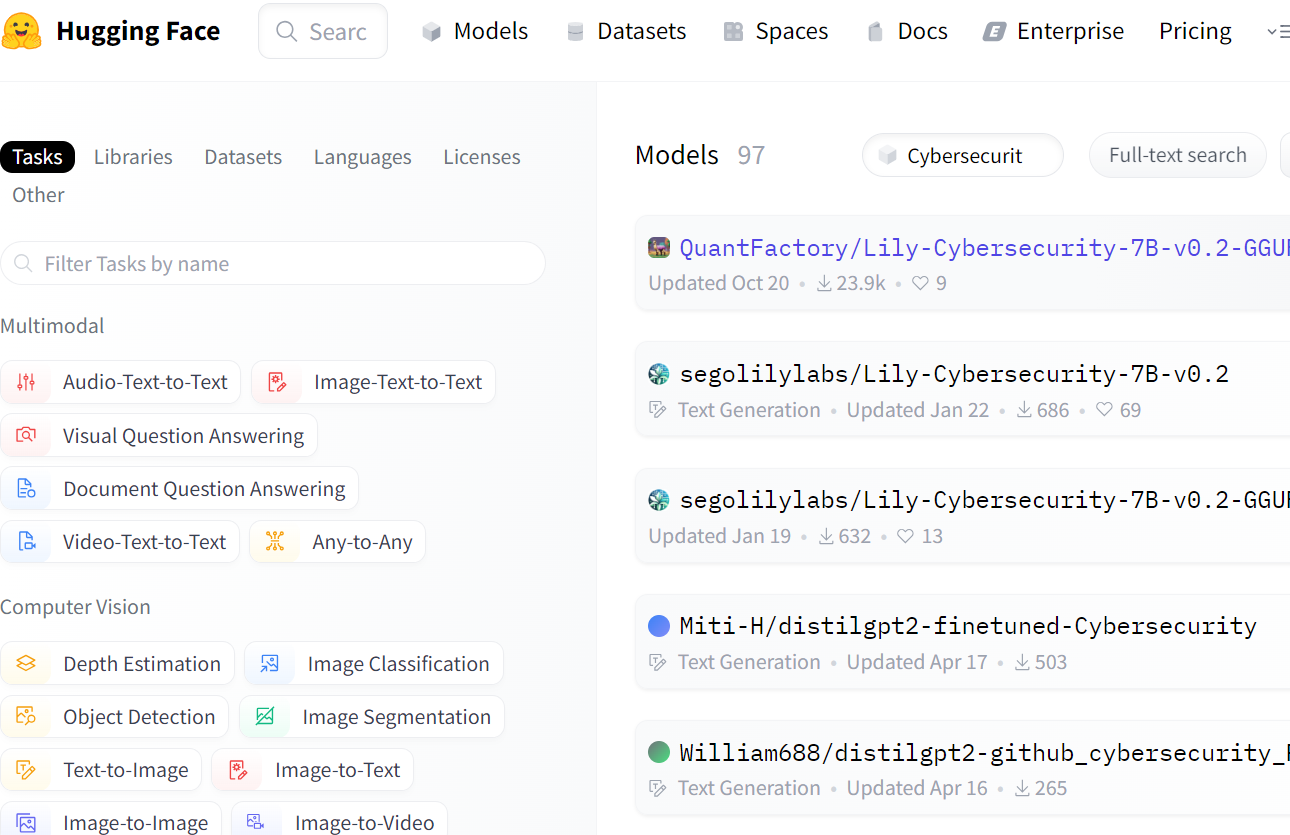This screenshot has width=1290, height=835.
Task: Click the Image-to-Text task icon
Action: click(x=238, y=770)
